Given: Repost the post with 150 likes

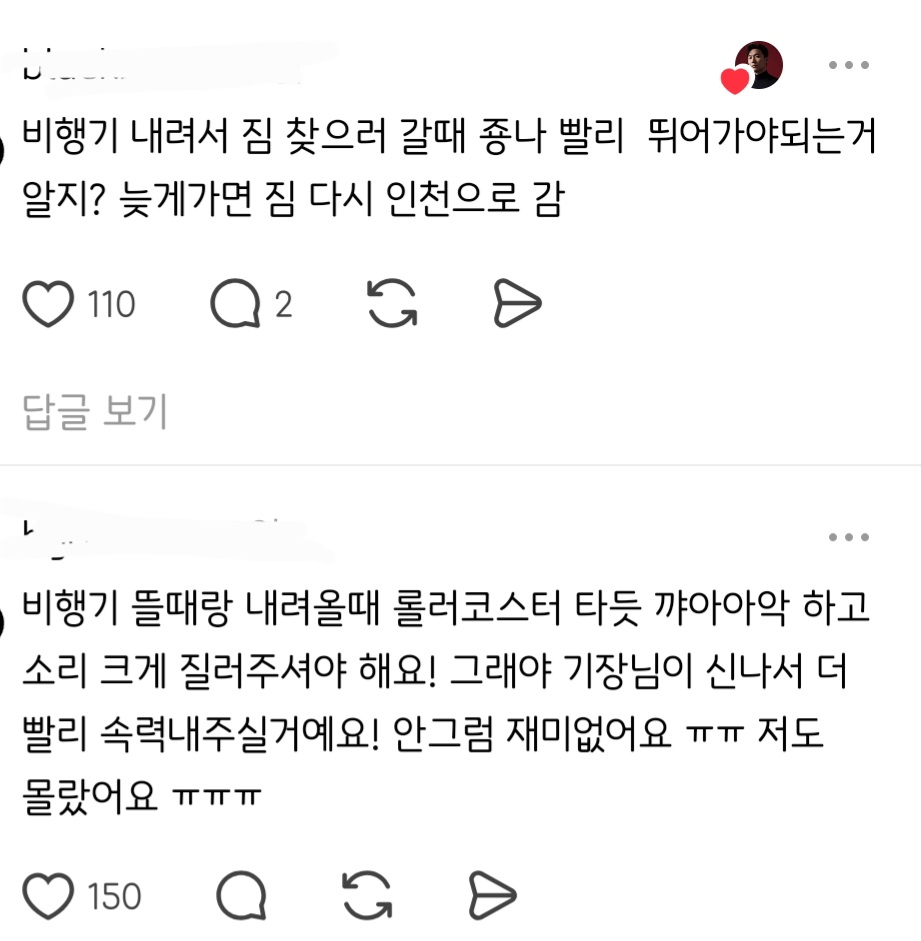Looking at the screenshot, I should point(367,895).
